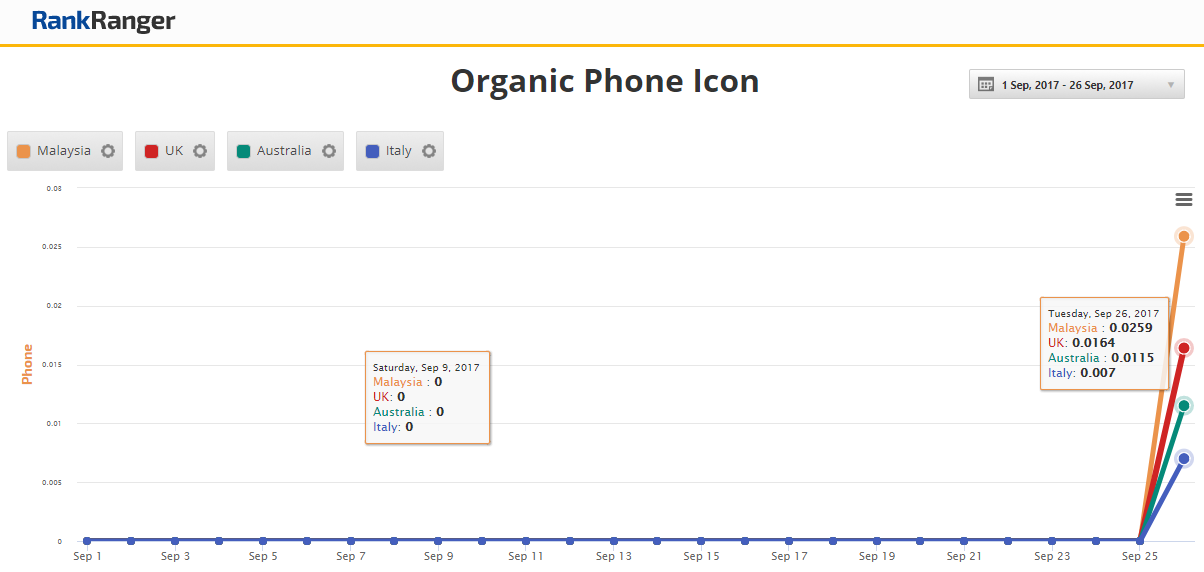Click the Rank Ranger logo
Image resolution: width=1204 pixels, height=572 pixels.
click(x=103, y=21)
